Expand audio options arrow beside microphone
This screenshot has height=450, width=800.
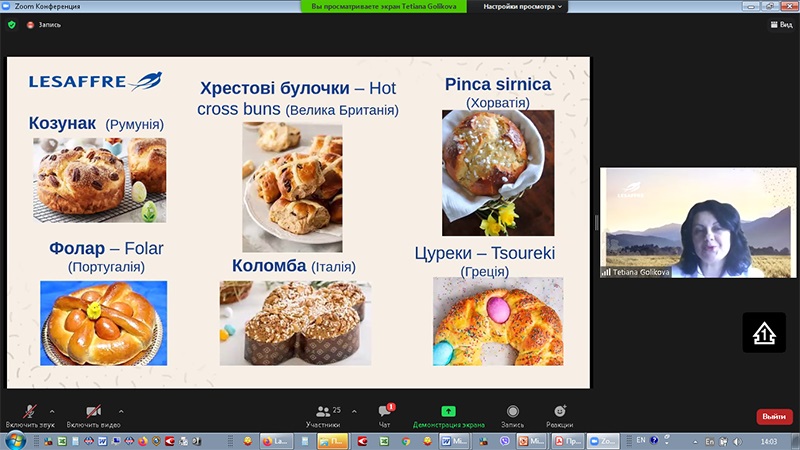(52, 410)
